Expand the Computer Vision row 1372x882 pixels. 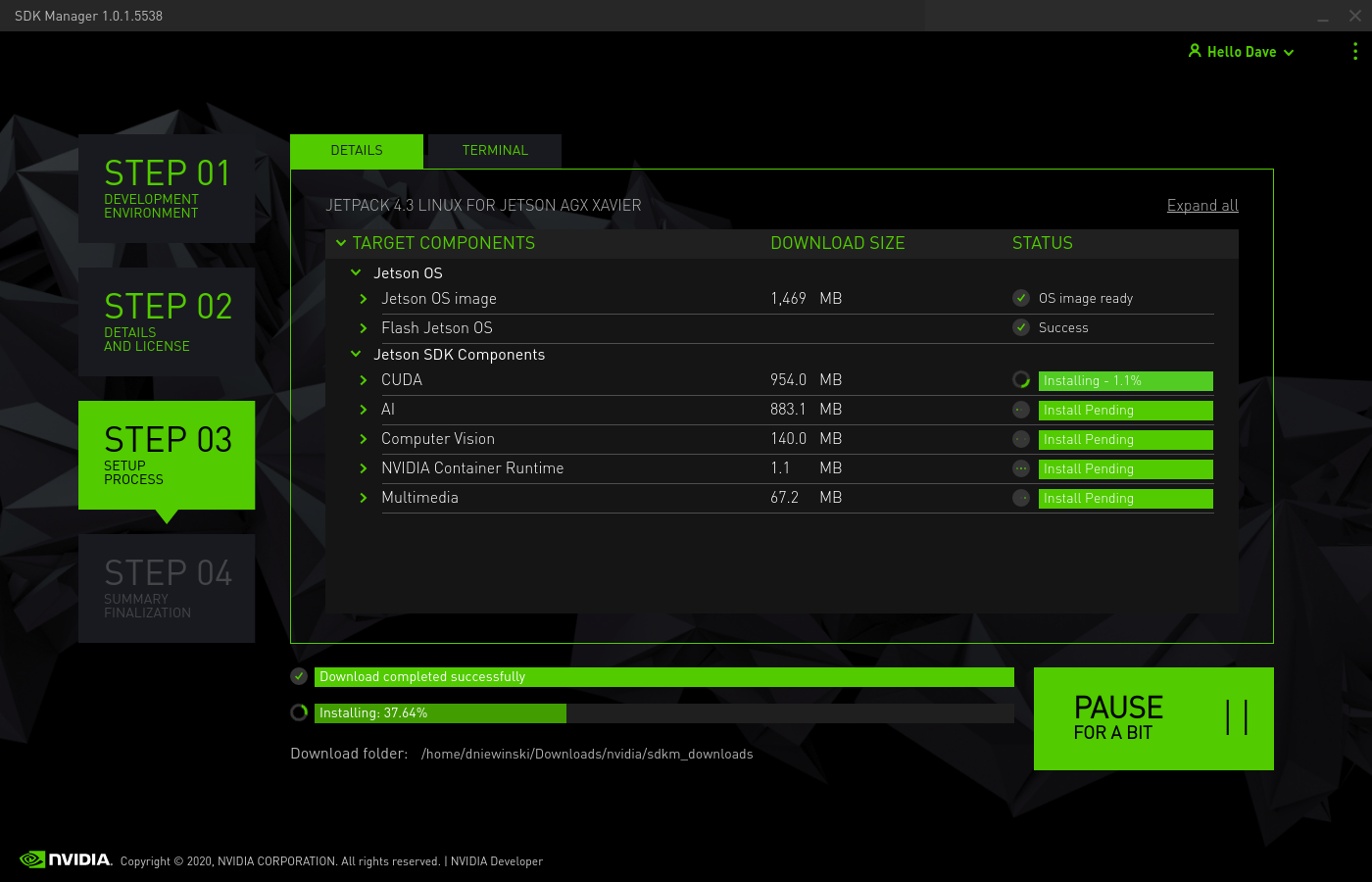(x=364, y=439)
